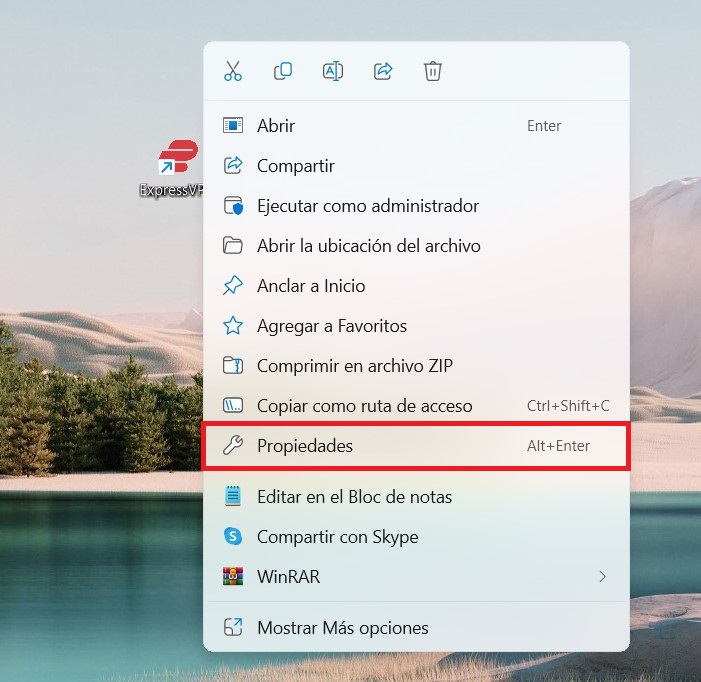Open the WinRAR submenu entry
The height and width of the screenshot is (682, 701).
[x=416, y=577]
